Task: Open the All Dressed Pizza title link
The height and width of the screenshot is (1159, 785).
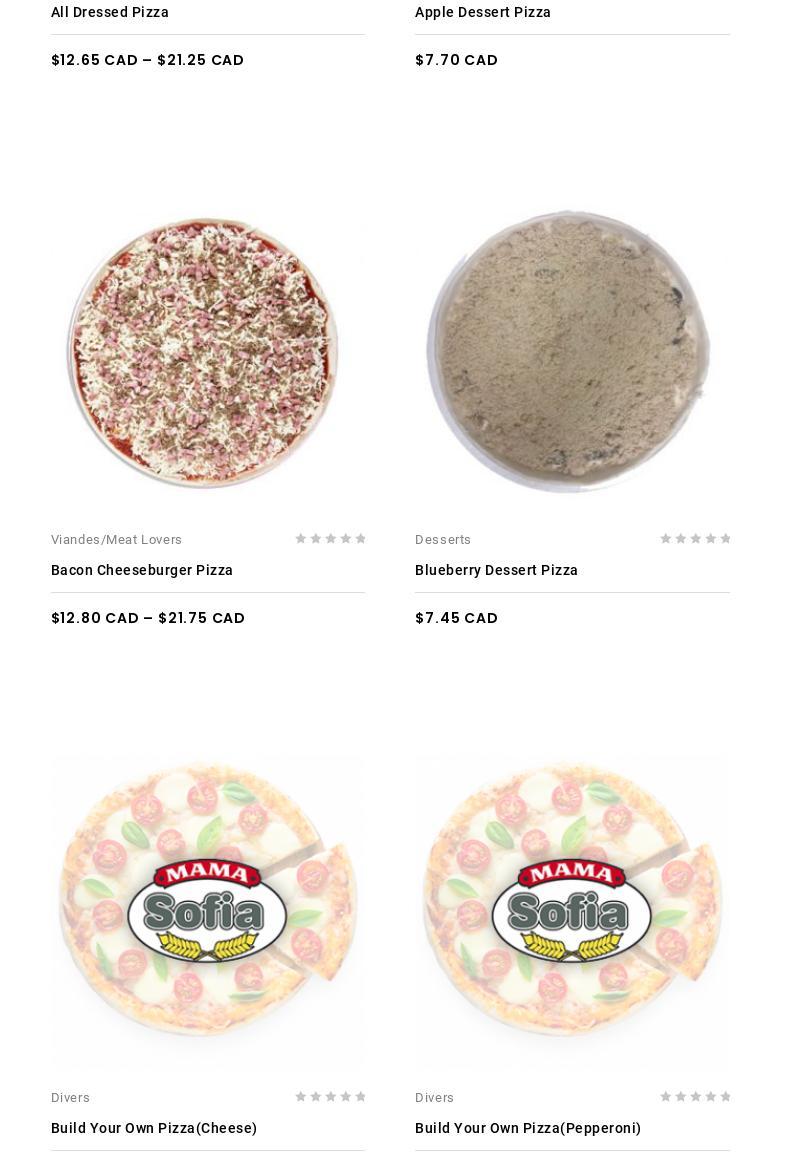Action: (x=109, y=12)
